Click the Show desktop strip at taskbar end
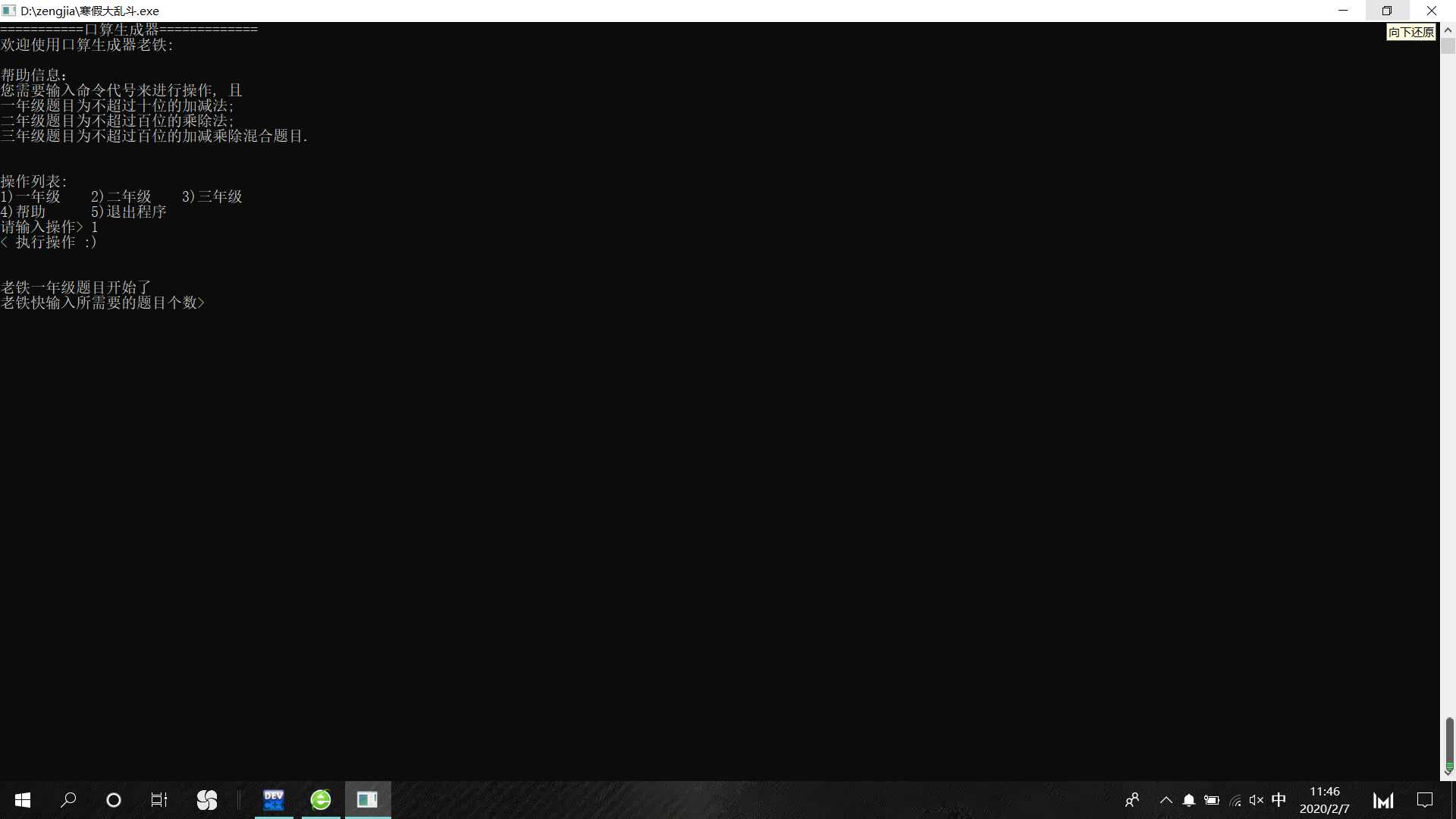 pos(1453,800)
